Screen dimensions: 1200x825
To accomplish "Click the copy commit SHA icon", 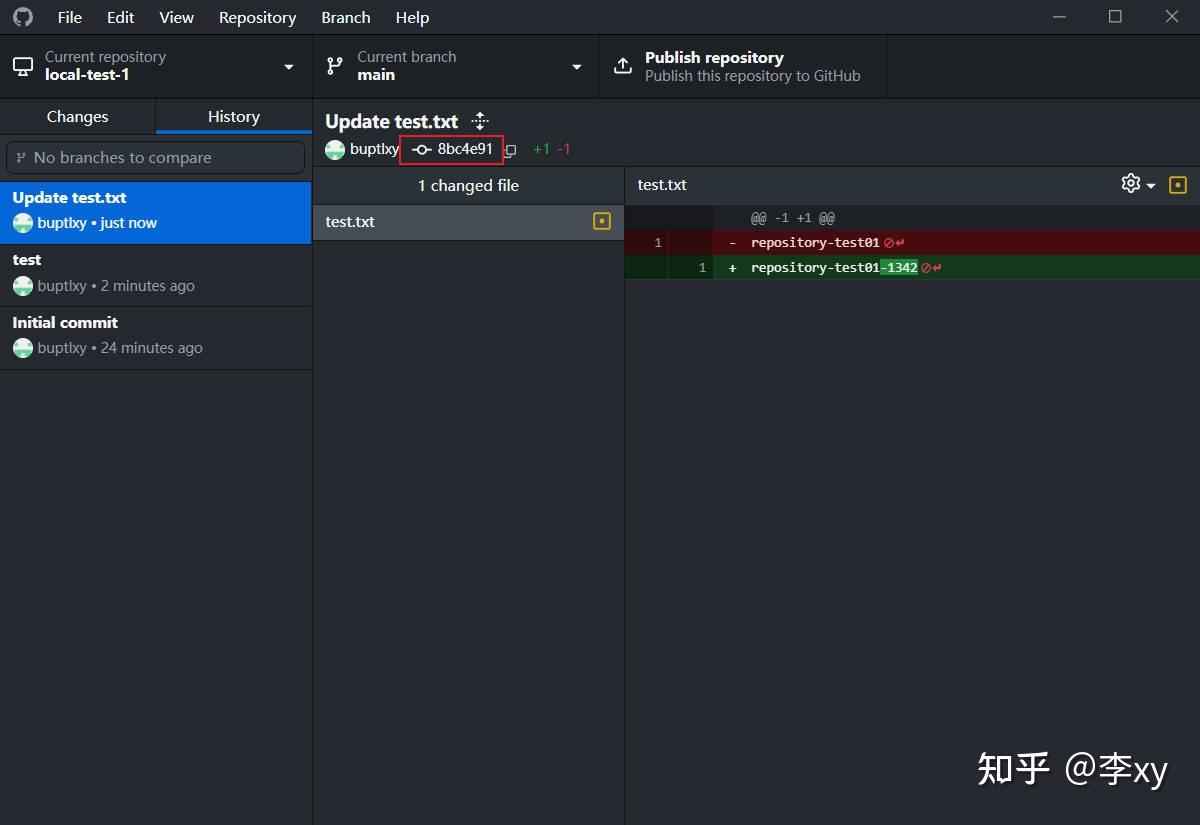I will tap(511, 149).
